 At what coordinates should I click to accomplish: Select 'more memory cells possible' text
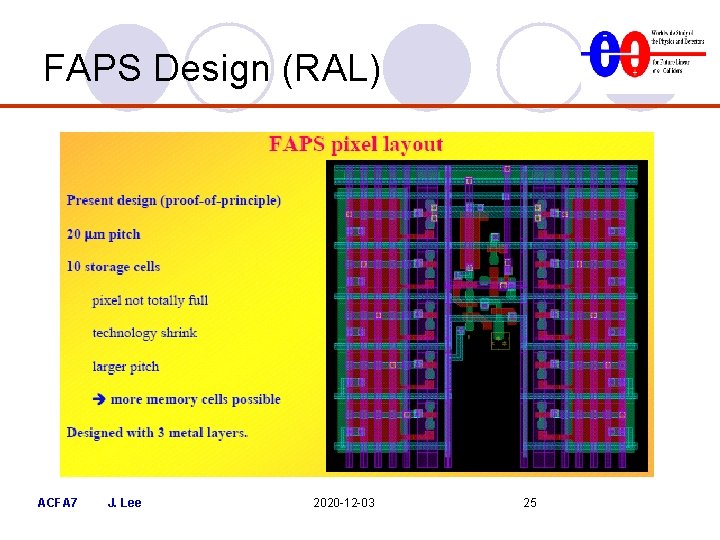point(196,399)
